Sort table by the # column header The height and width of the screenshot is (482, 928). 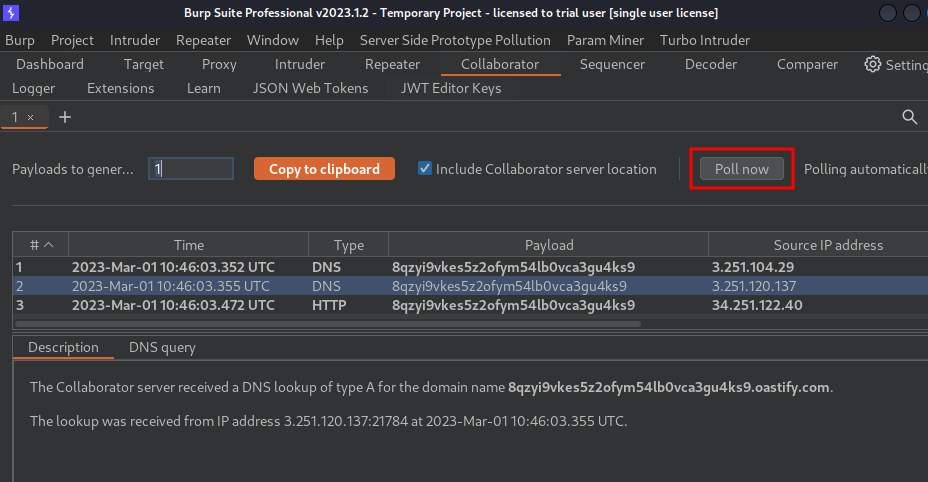pyautogui.click(x=41, y=245)
